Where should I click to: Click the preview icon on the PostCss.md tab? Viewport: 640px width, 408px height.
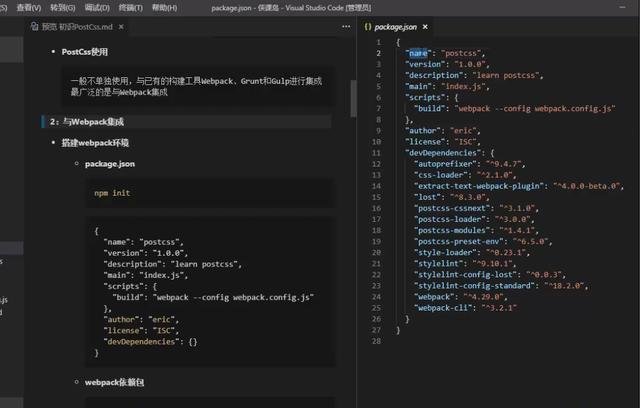(35, 27)
